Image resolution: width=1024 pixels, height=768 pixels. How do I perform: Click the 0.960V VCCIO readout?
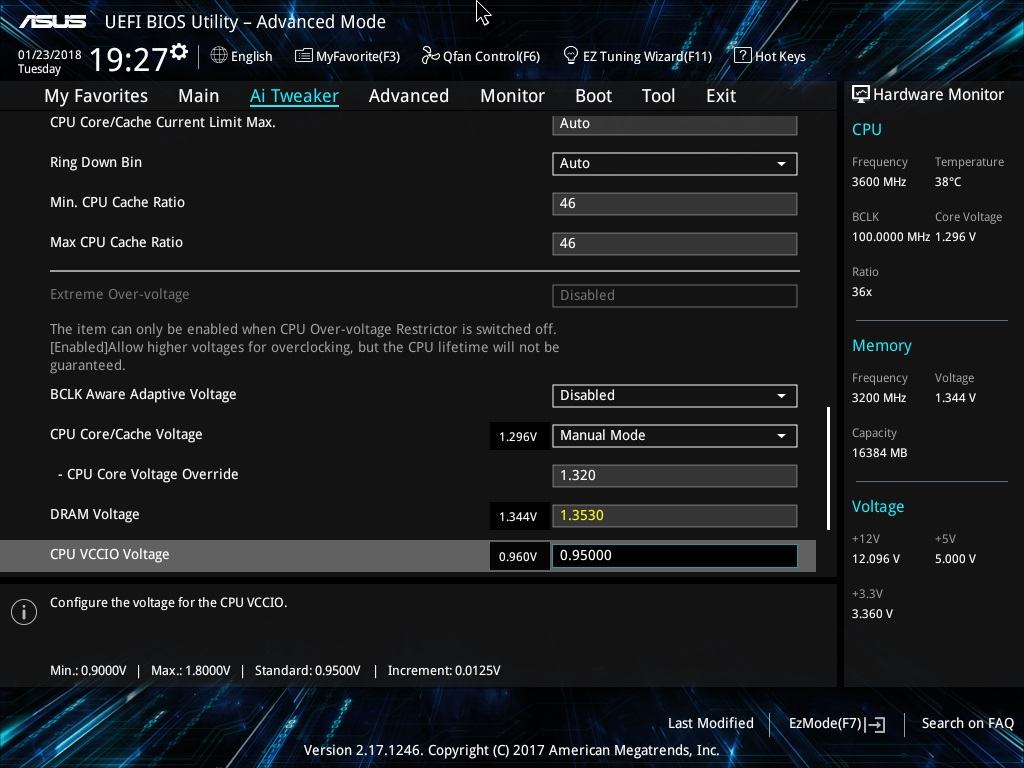tap(518, 556)
